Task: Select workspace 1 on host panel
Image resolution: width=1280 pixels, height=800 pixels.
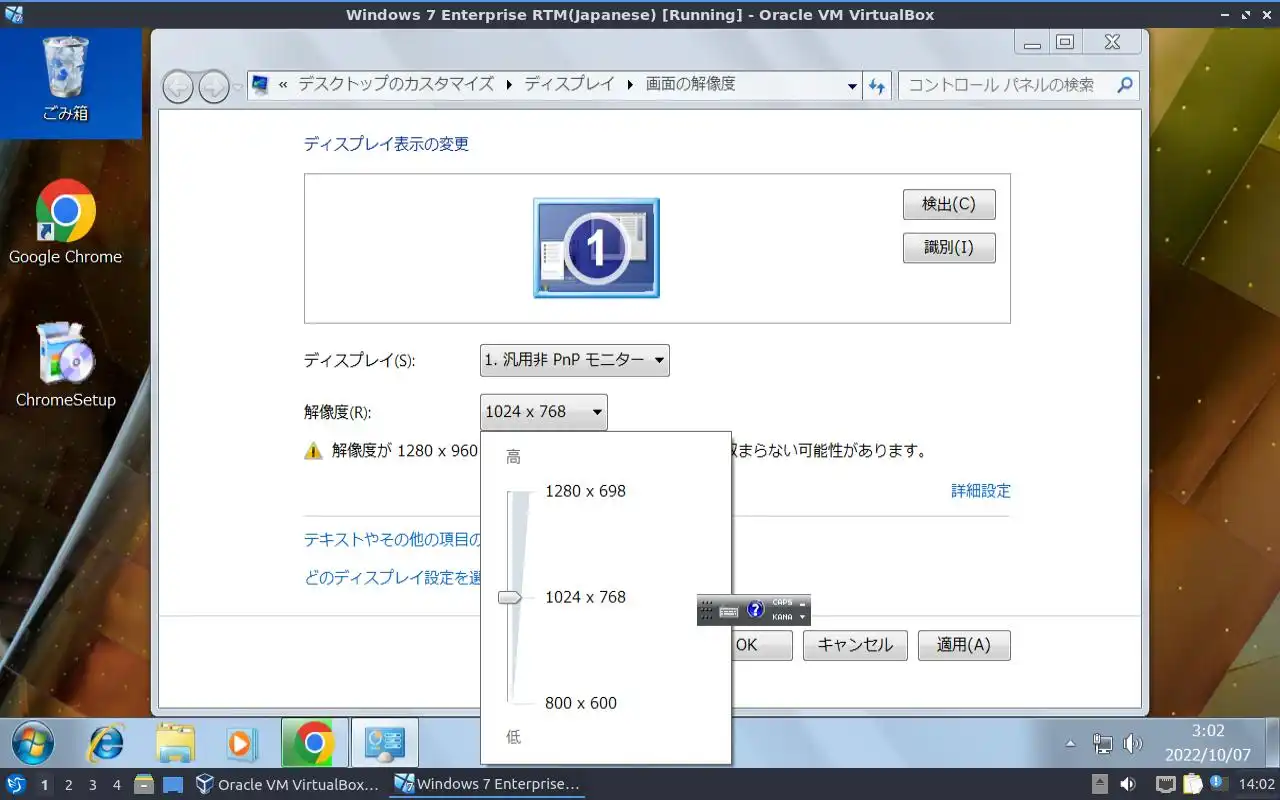Action: click(44, 785)
